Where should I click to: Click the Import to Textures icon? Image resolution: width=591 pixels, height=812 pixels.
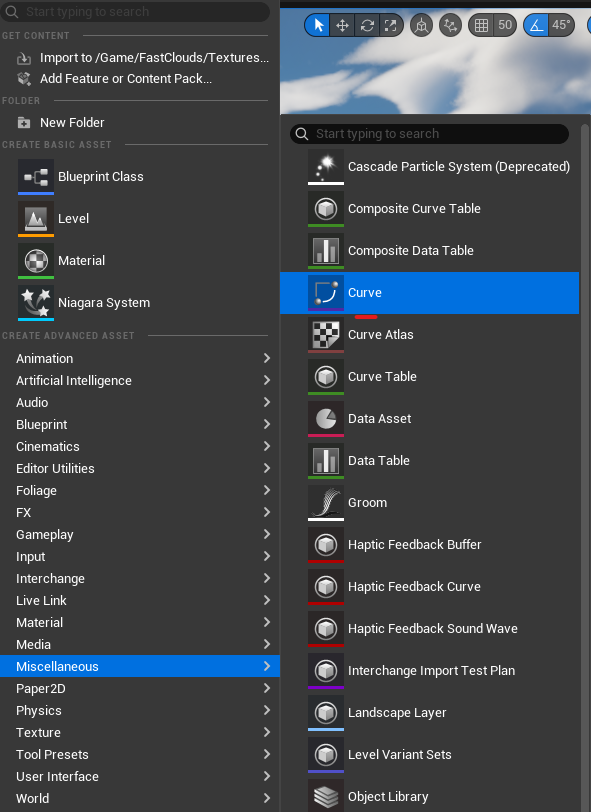[24, 58]
